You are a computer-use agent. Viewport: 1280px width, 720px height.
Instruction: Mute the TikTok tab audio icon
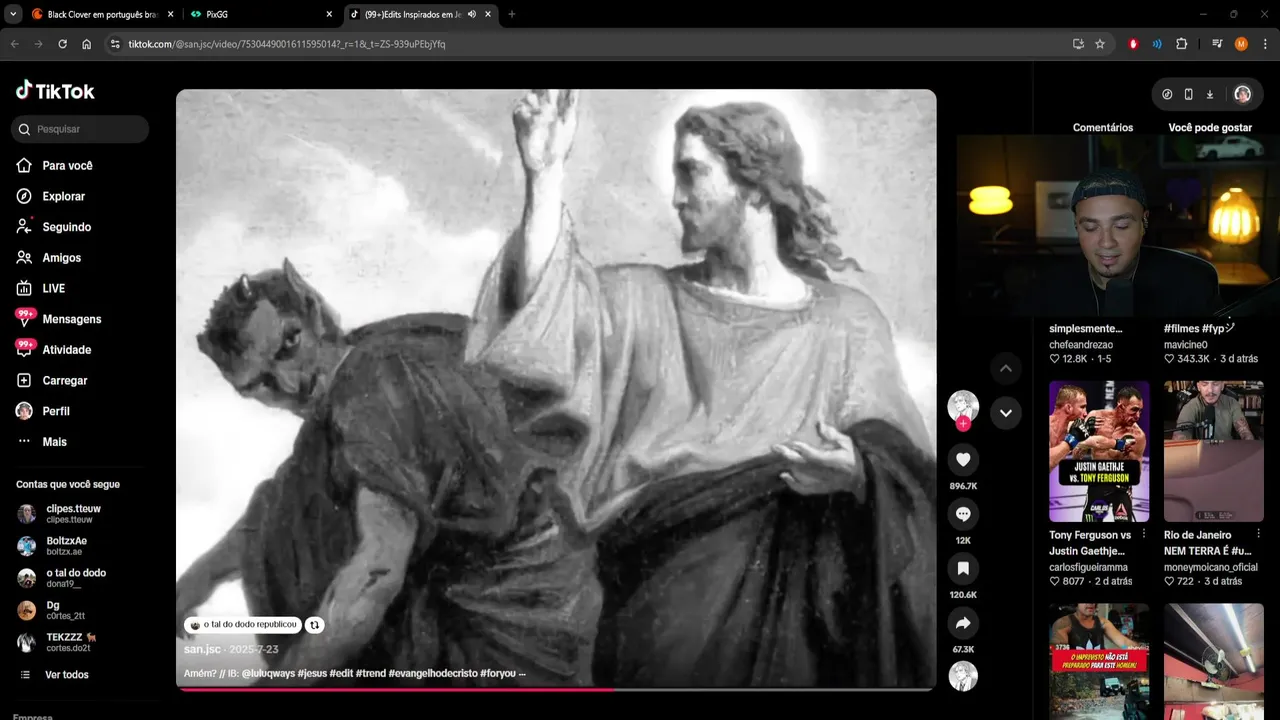coord(472,14)
